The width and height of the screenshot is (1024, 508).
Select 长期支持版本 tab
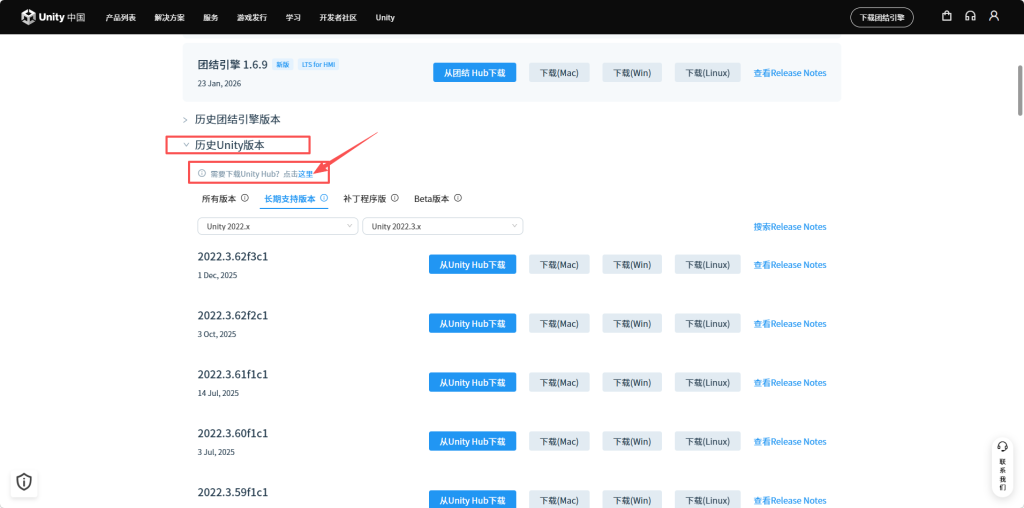(x=290, y=198)
